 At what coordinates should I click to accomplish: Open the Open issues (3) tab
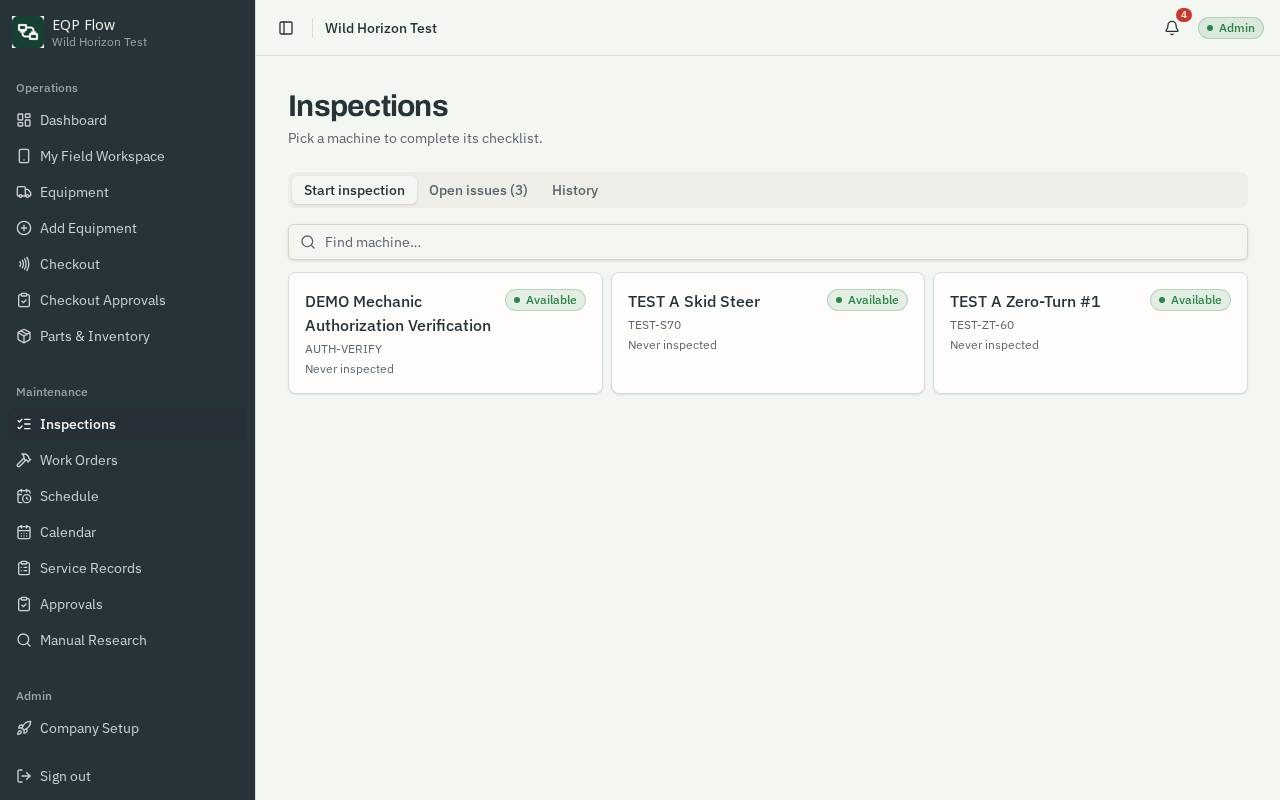478,190
